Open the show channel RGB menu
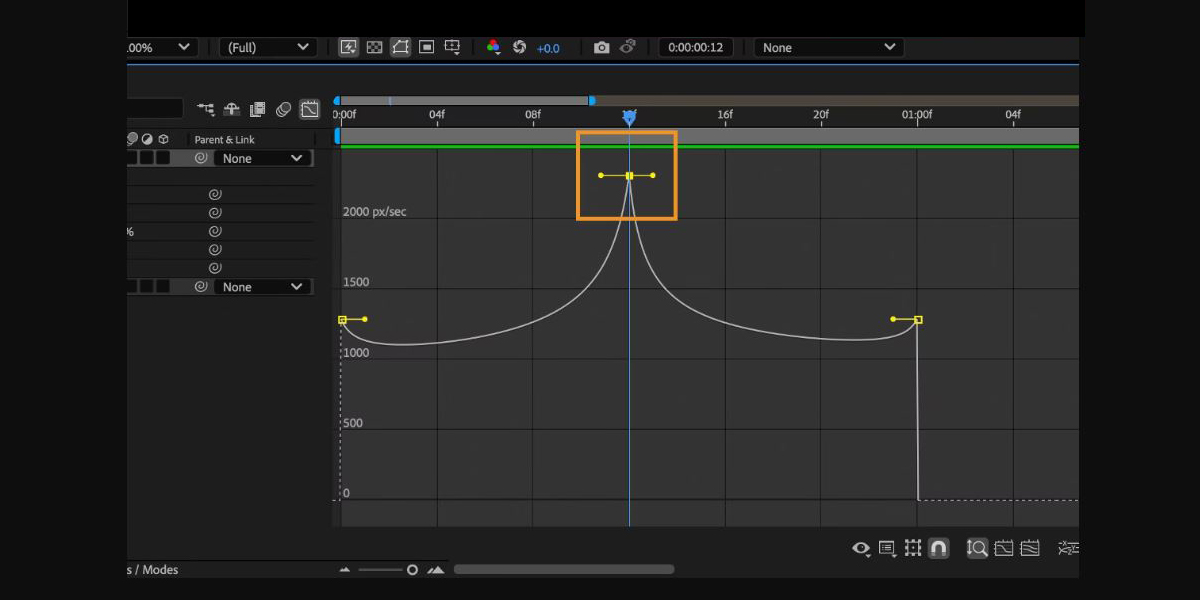The width and height of the screenshot is (1200, 600). pyautogui.click(x=493, y=47)
